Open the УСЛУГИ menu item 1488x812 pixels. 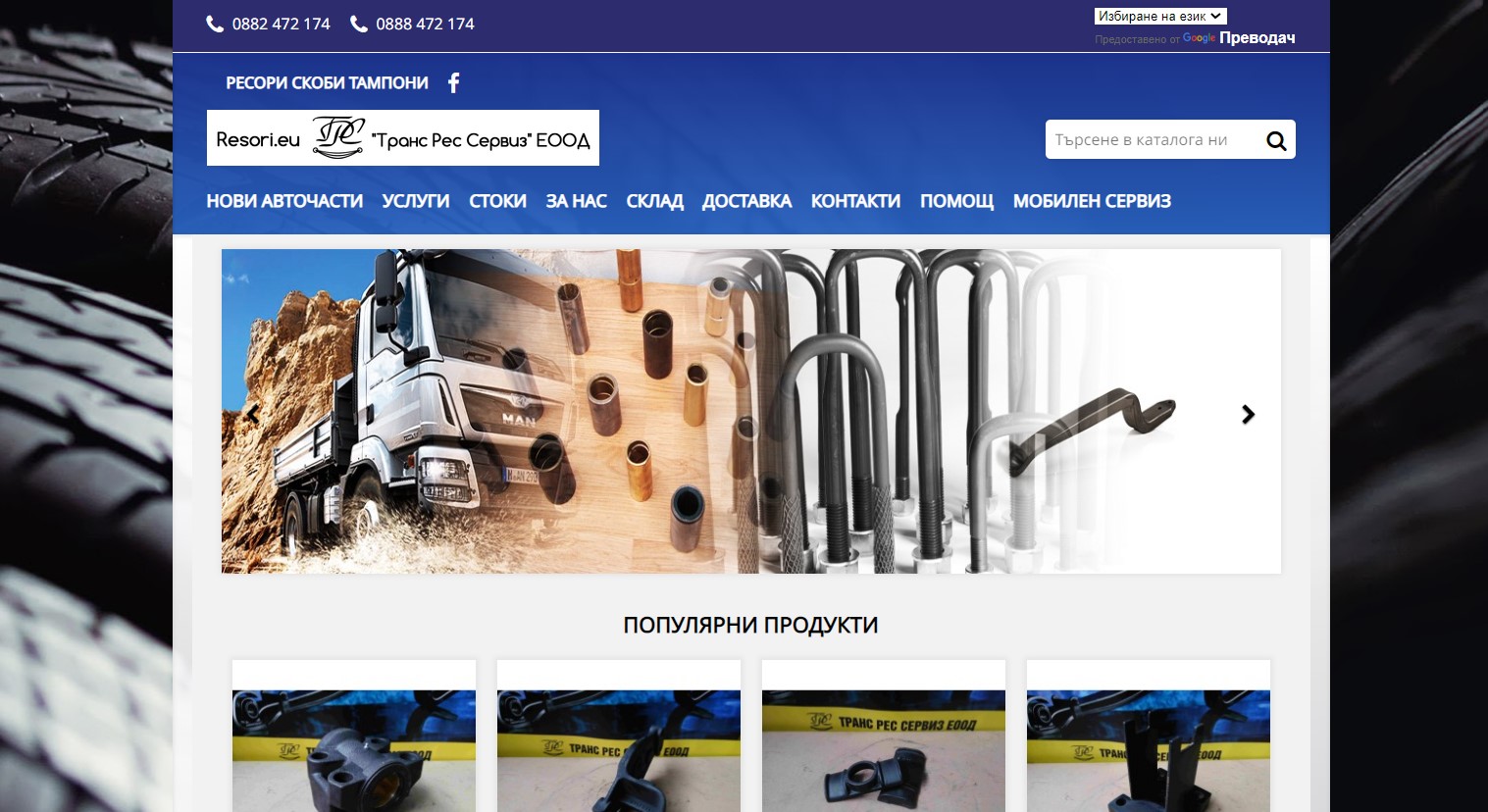pyautogui.click(x=416, y=201)
